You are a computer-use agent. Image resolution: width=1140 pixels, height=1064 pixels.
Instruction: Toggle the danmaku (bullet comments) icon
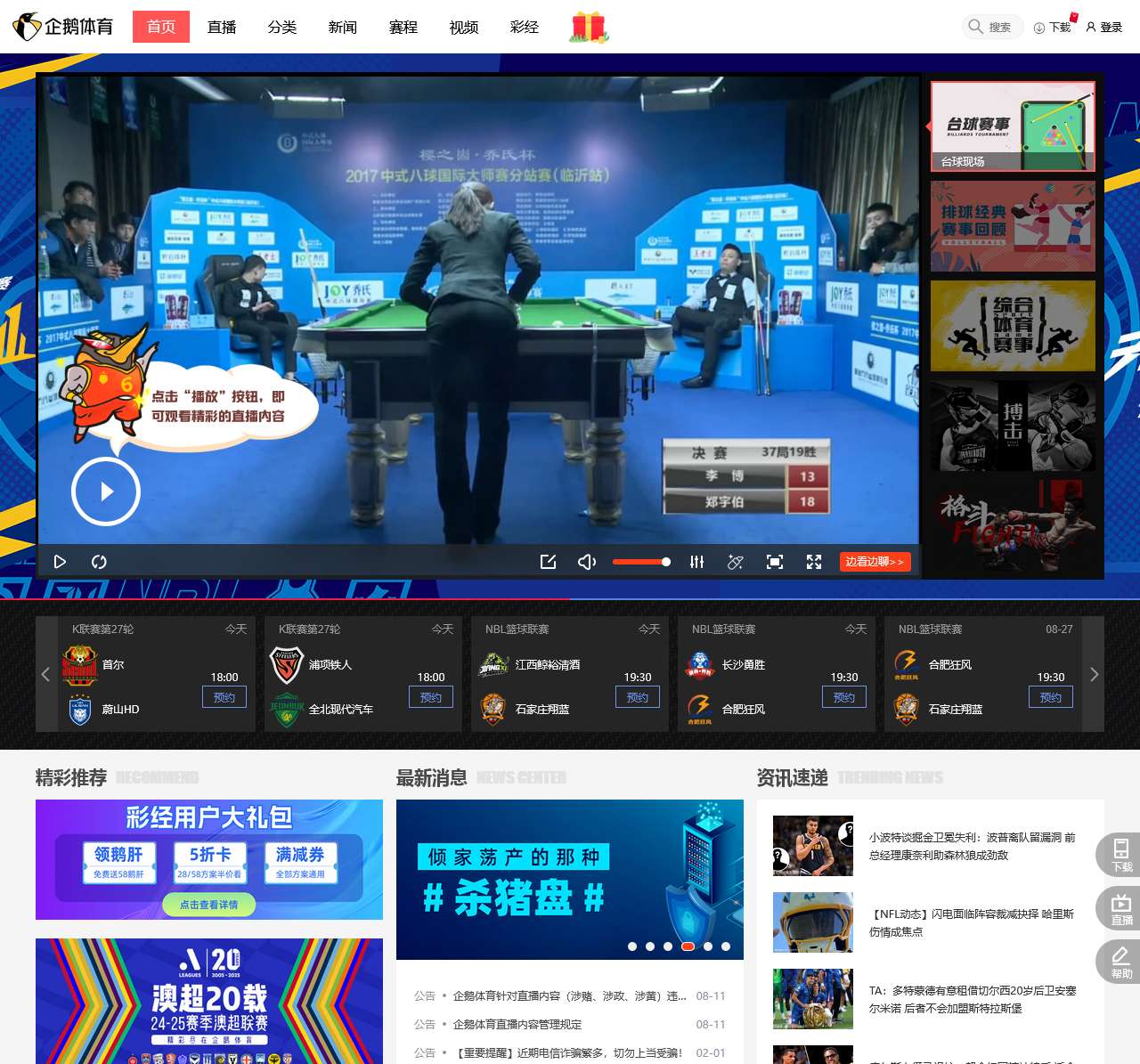[735, 562]
